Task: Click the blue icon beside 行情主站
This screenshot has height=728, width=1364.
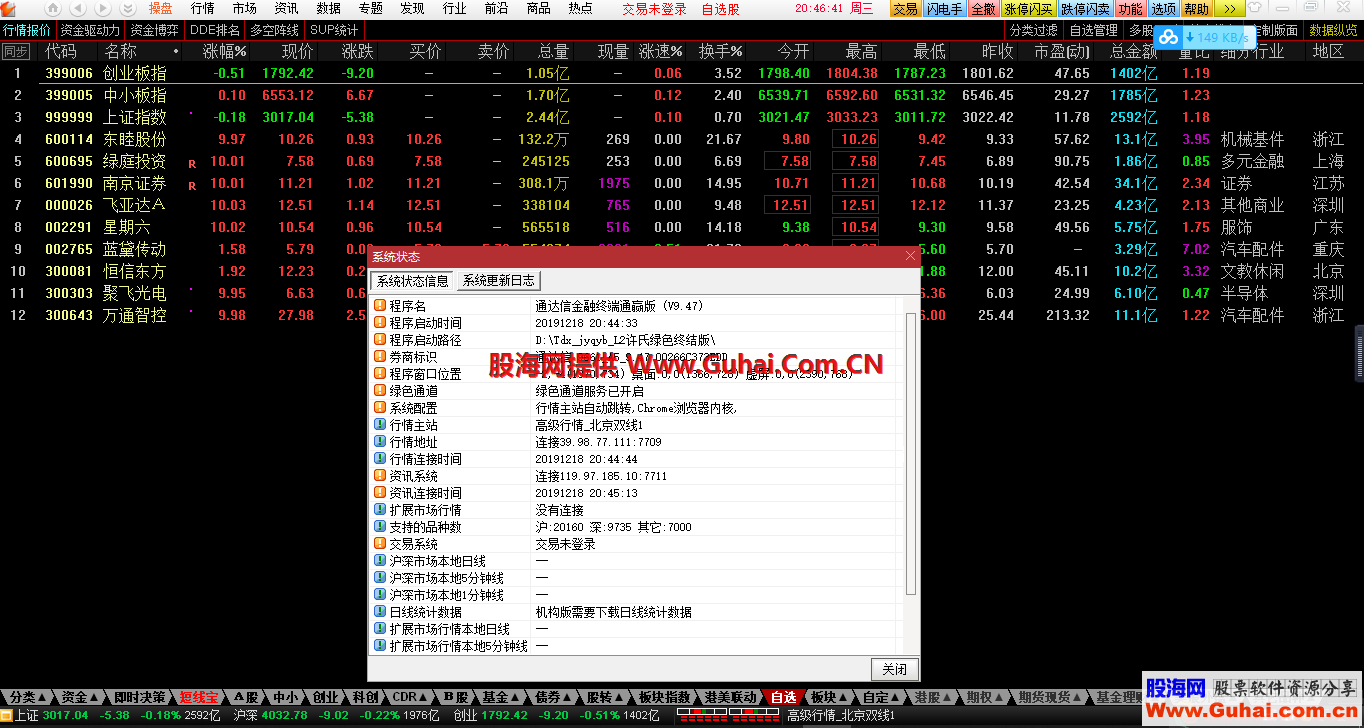Action: (x=380, y=424)
